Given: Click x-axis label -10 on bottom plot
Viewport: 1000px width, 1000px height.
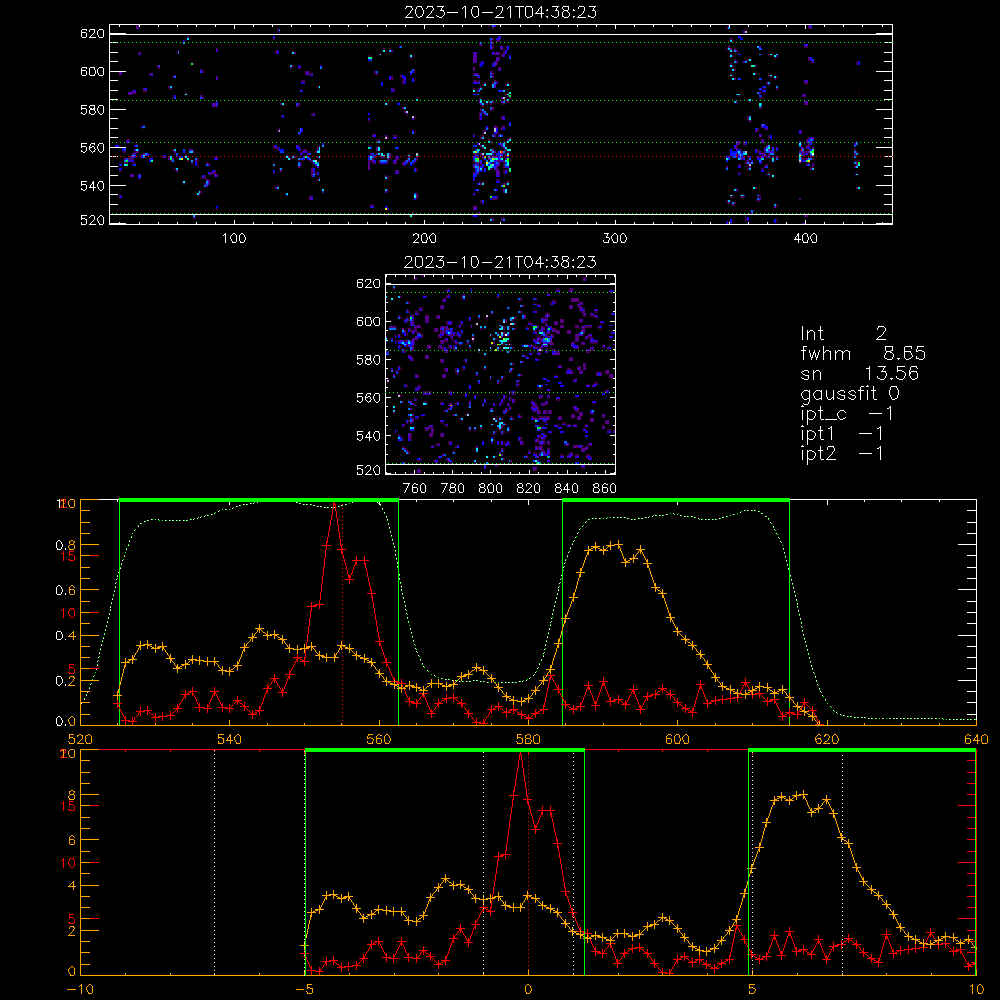Looking at the screenshot, I should (x=80, y=989).
